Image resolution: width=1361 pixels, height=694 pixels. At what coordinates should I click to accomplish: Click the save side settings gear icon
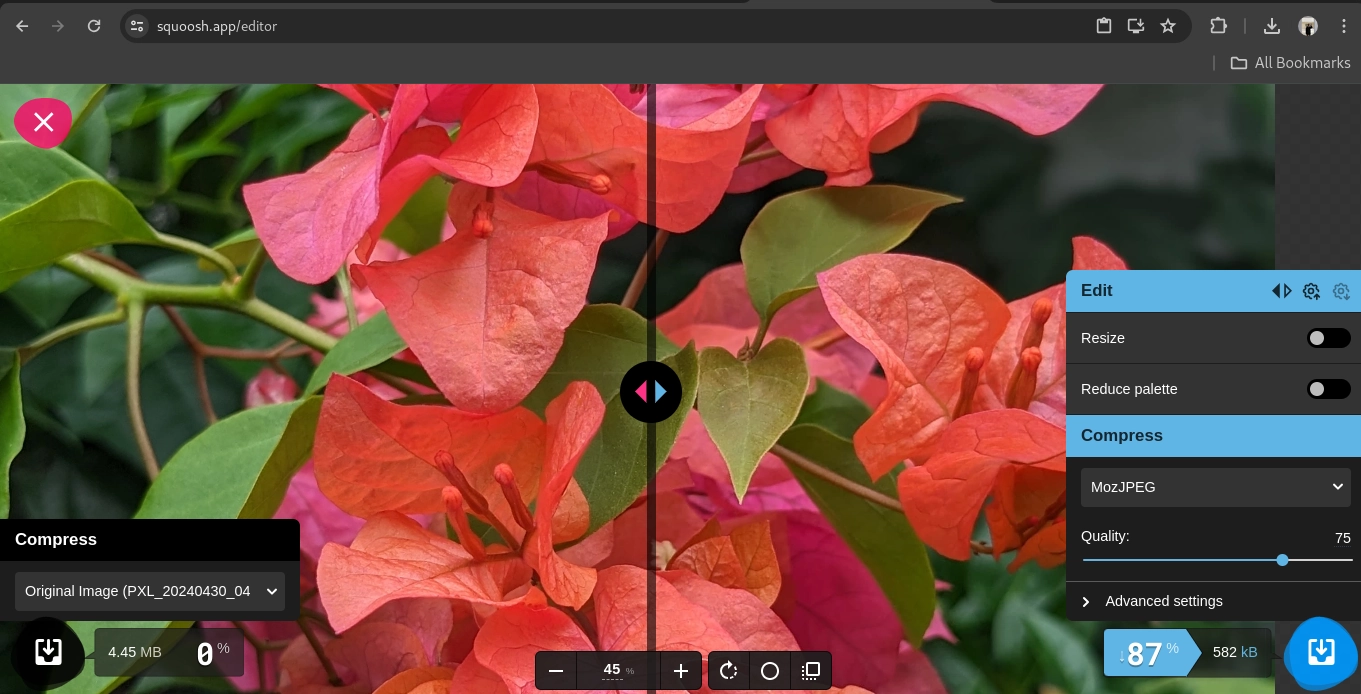[x=1311, y=291]
